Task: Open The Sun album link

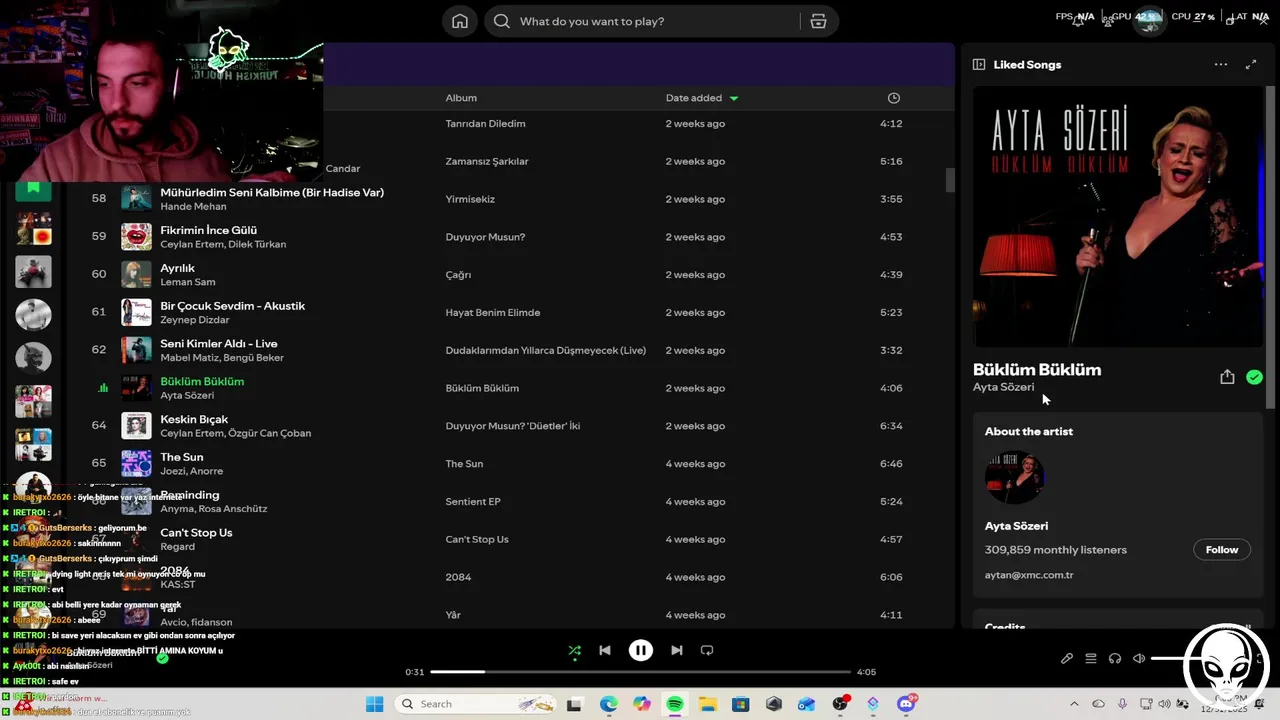Action: point(464,464)
